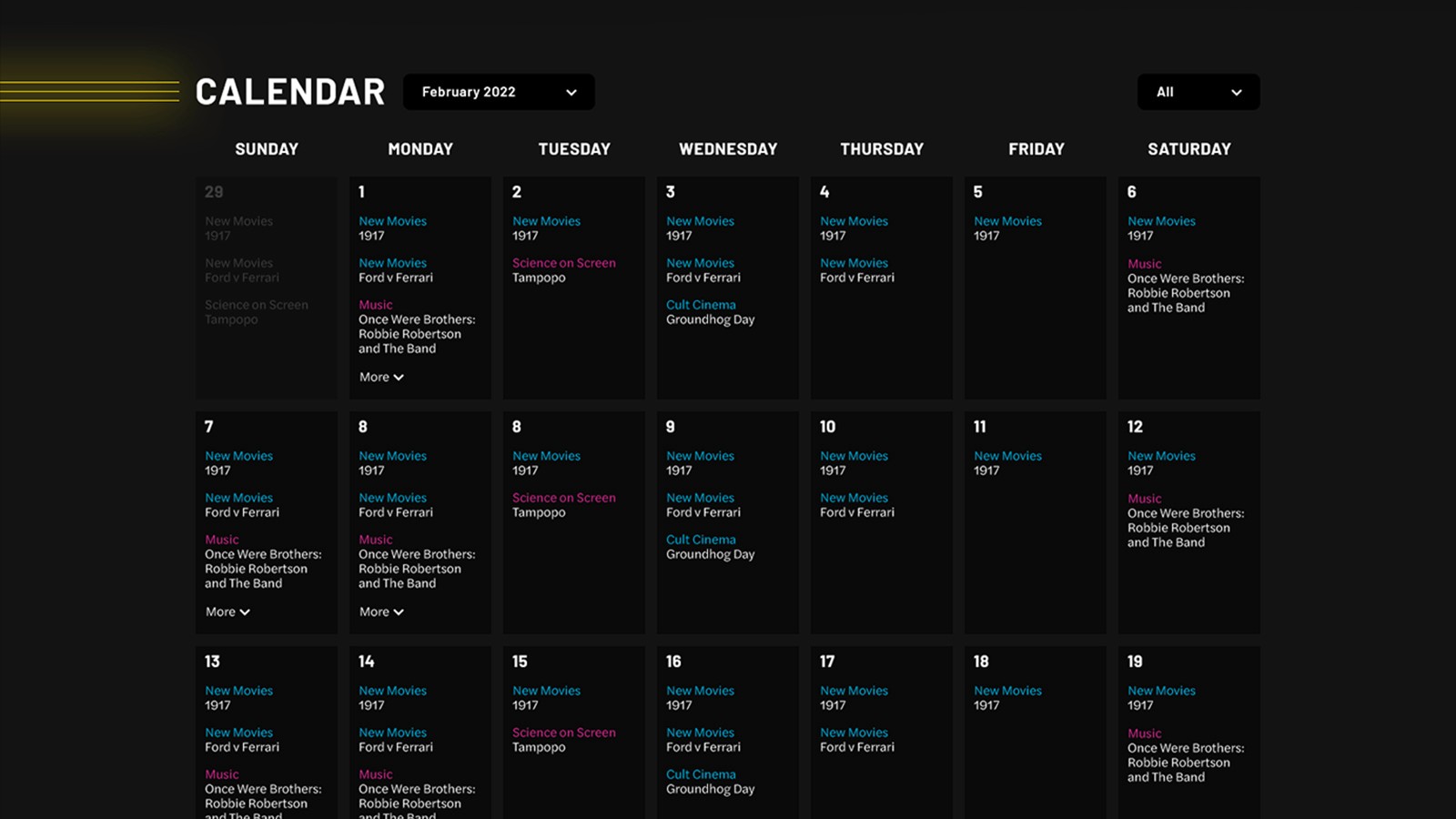
Task: Open Groundhog Day on Wednesday the 9th
Action: click(x=711, y=554)
